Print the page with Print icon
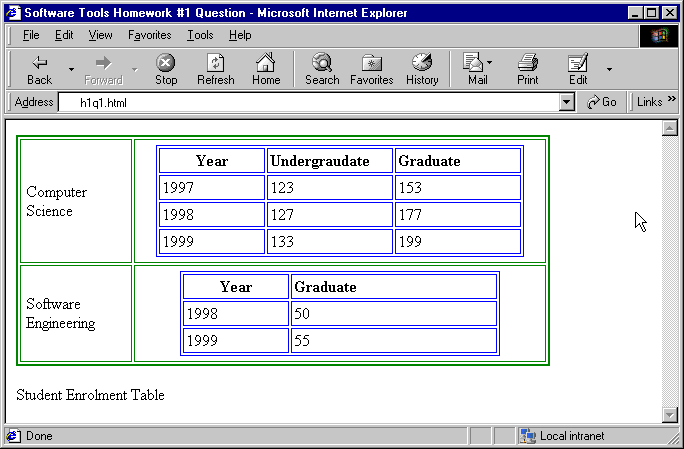Viewport: 684px width, 449px height. click(x=527, y=62)
